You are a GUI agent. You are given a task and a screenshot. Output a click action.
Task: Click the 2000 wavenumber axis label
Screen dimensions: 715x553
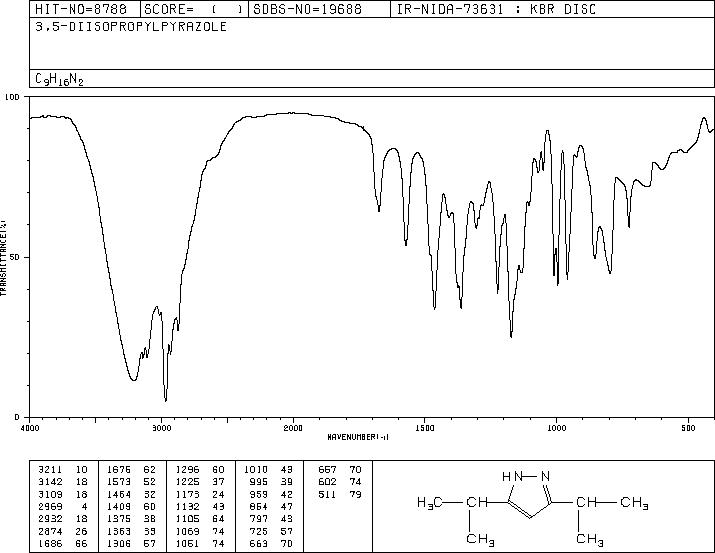(x=293, y=428)
